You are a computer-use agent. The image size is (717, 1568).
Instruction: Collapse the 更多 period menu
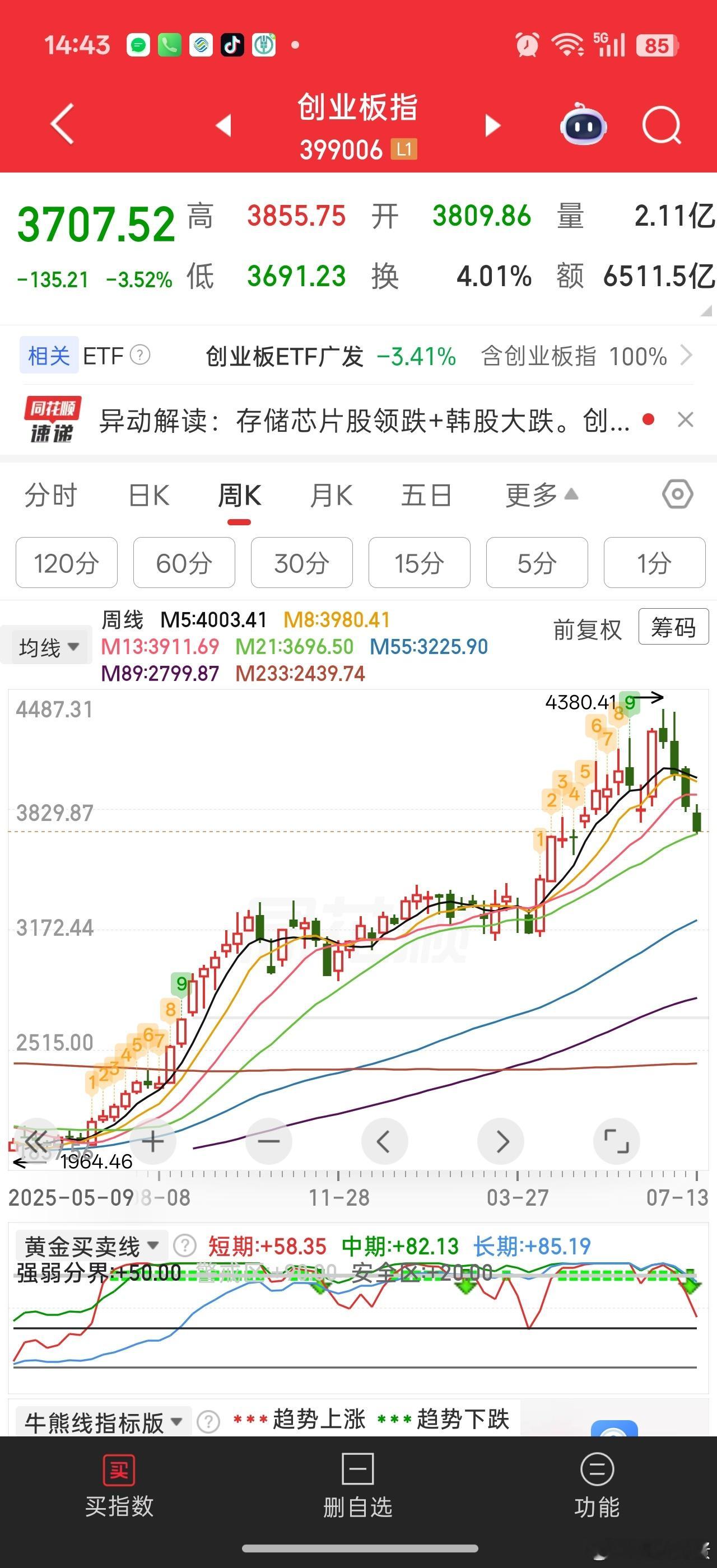tap(541, 496)
